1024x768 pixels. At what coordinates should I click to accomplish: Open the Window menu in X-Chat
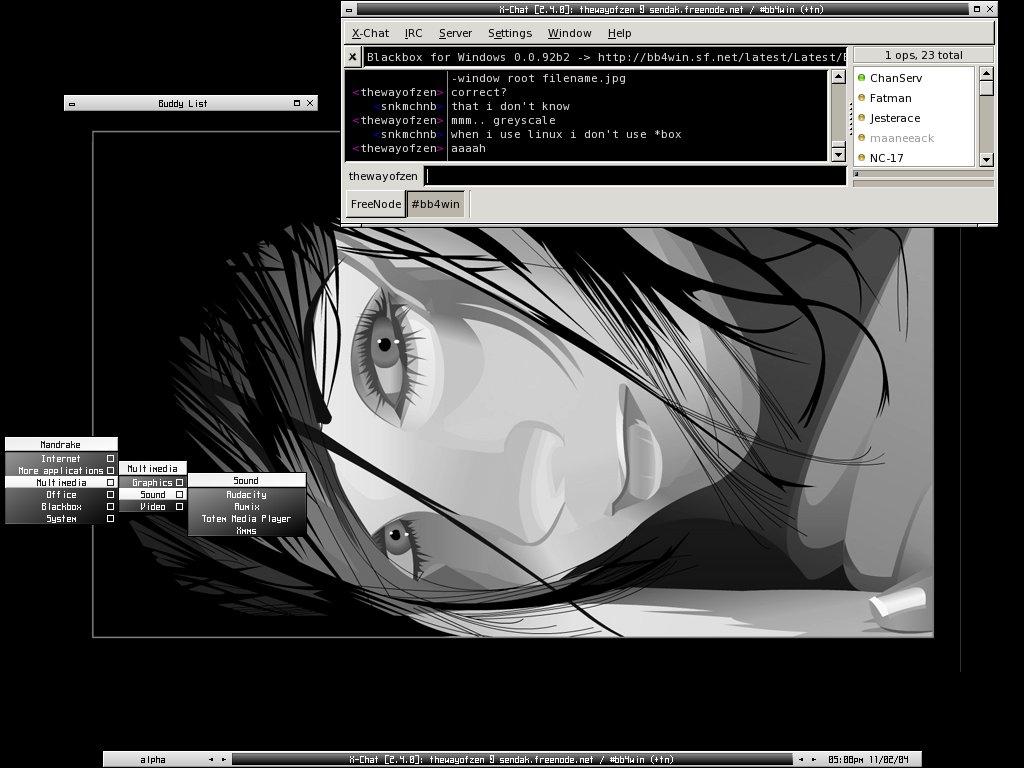click(x=569, y=33)
